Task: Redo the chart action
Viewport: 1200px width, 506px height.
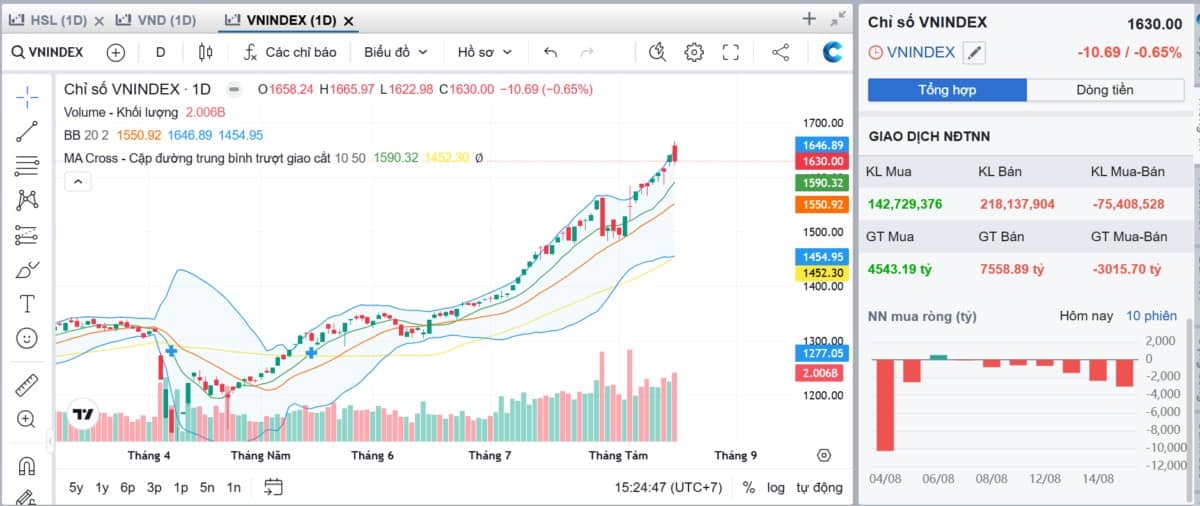Action: pyautogui.click(x=587, y=53)
